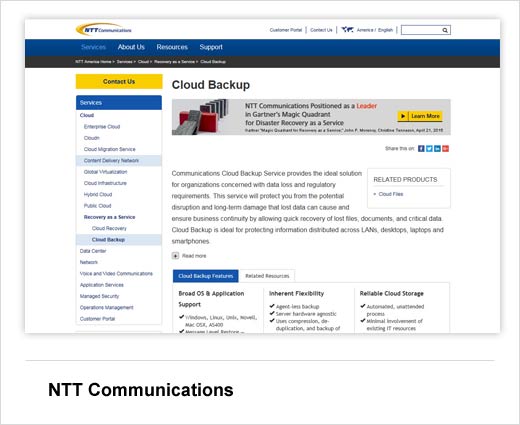Select the America / English region link
520x425 pixels.
tap(375, 30)
